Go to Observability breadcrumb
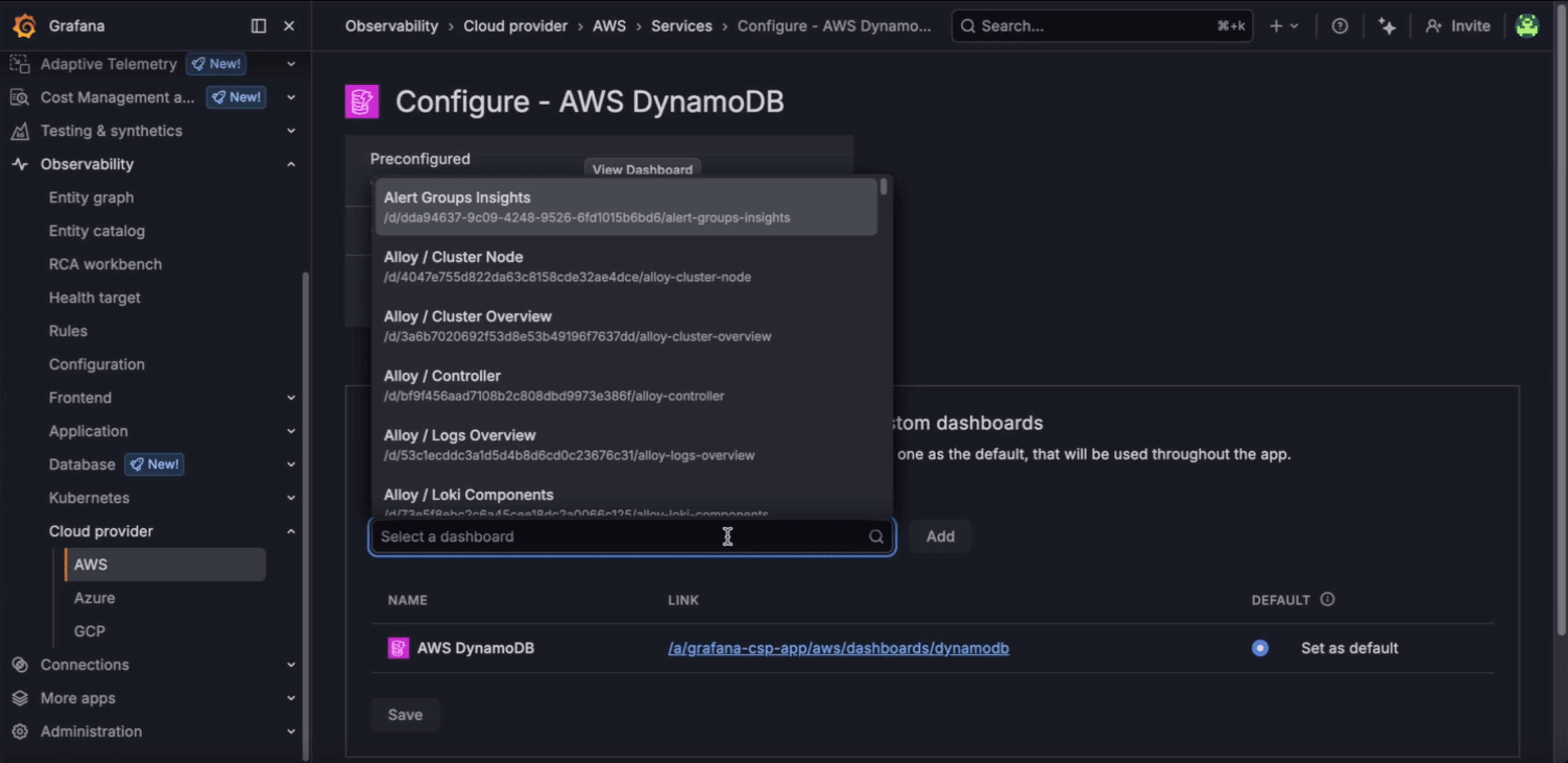Viewport: 1568px width, 763px height. pos(391,26)
